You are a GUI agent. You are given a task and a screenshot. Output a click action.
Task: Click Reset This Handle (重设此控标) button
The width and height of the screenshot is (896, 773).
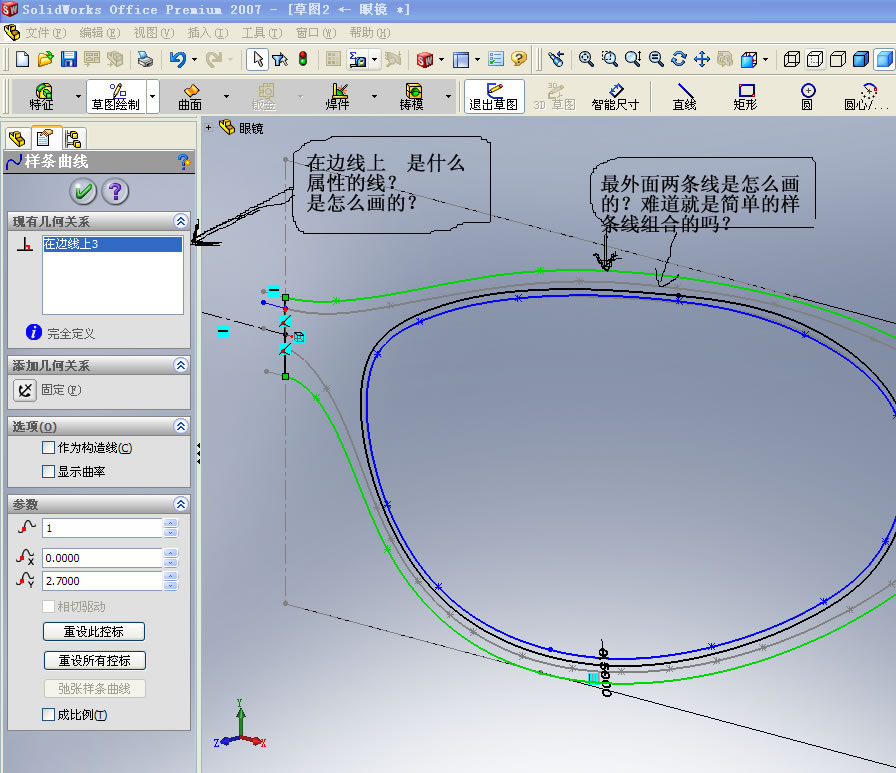[94, 631]
